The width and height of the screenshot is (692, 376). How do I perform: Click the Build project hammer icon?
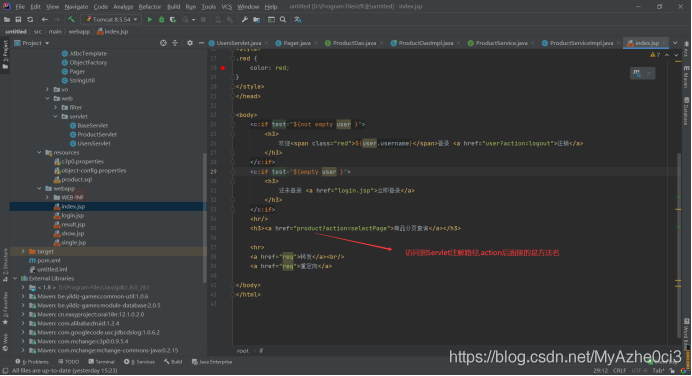click(71, 19)
